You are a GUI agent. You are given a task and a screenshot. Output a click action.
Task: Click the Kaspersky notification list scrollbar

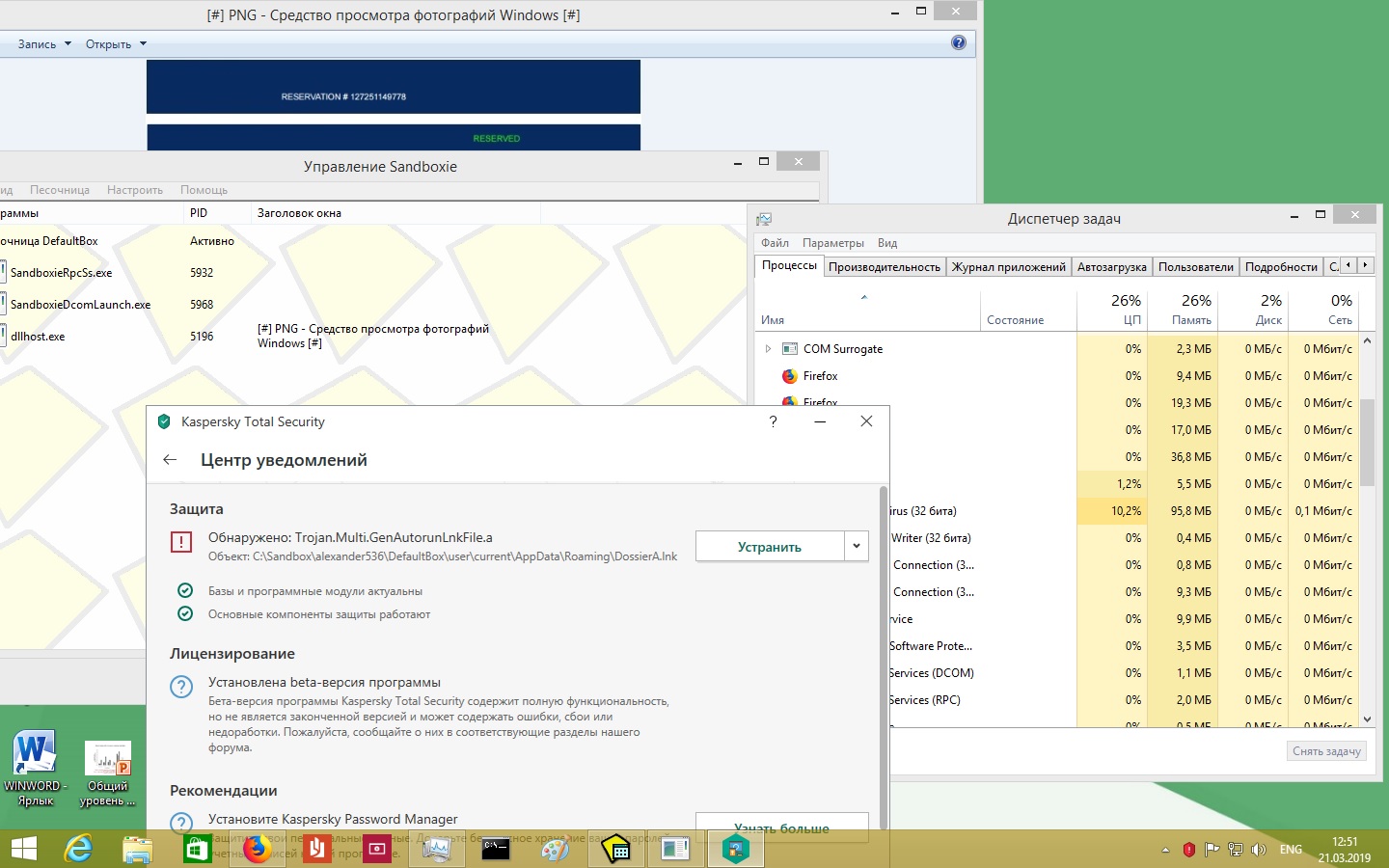coord(884,656)
